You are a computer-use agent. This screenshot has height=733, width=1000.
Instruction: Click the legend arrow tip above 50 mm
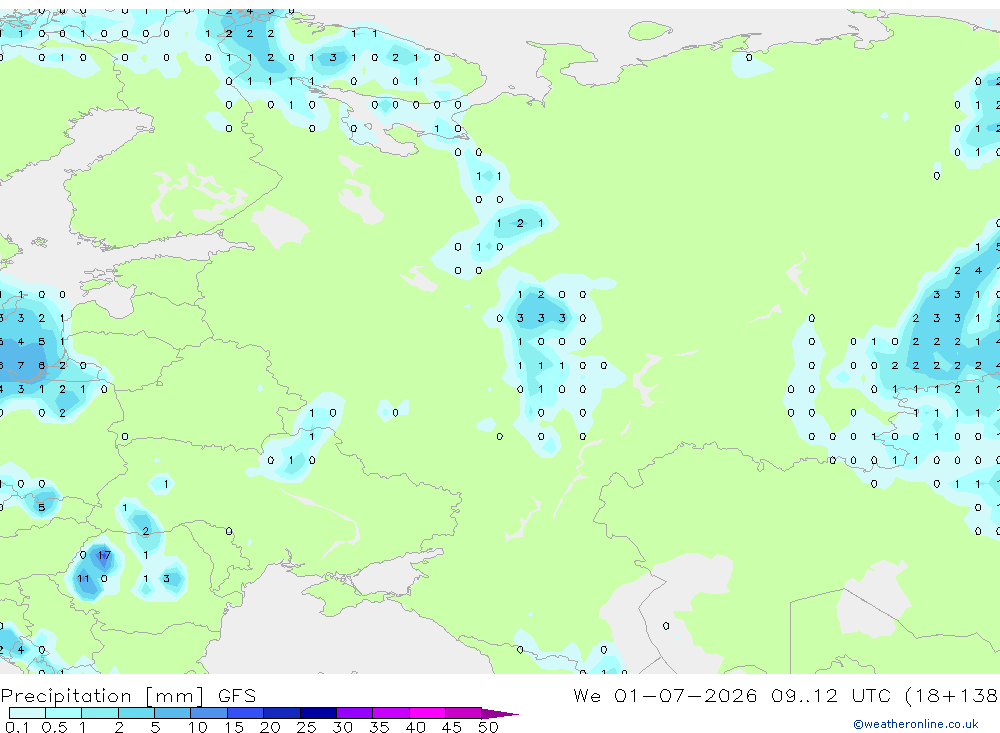click(500, 713)
